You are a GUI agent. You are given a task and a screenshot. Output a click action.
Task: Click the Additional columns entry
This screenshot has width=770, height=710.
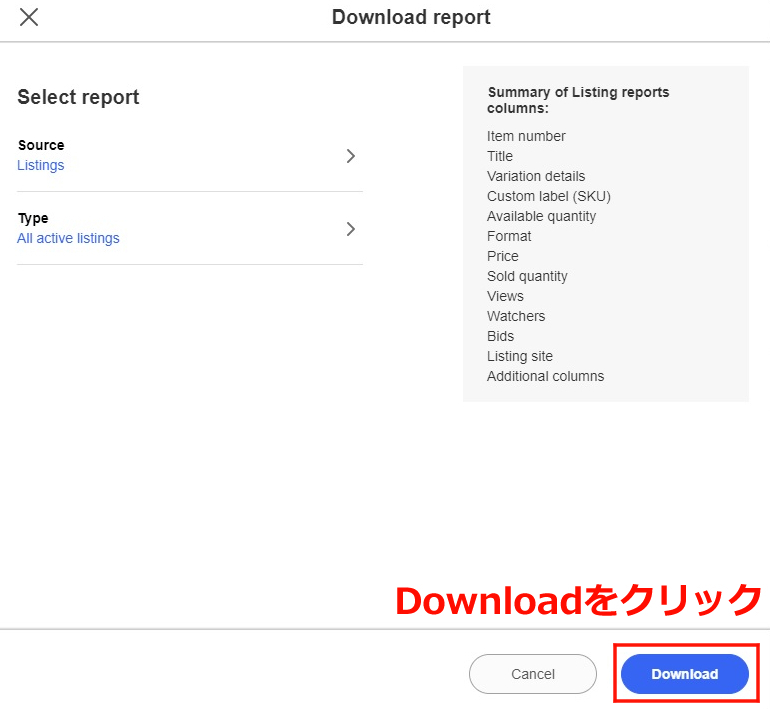[545, 376]
